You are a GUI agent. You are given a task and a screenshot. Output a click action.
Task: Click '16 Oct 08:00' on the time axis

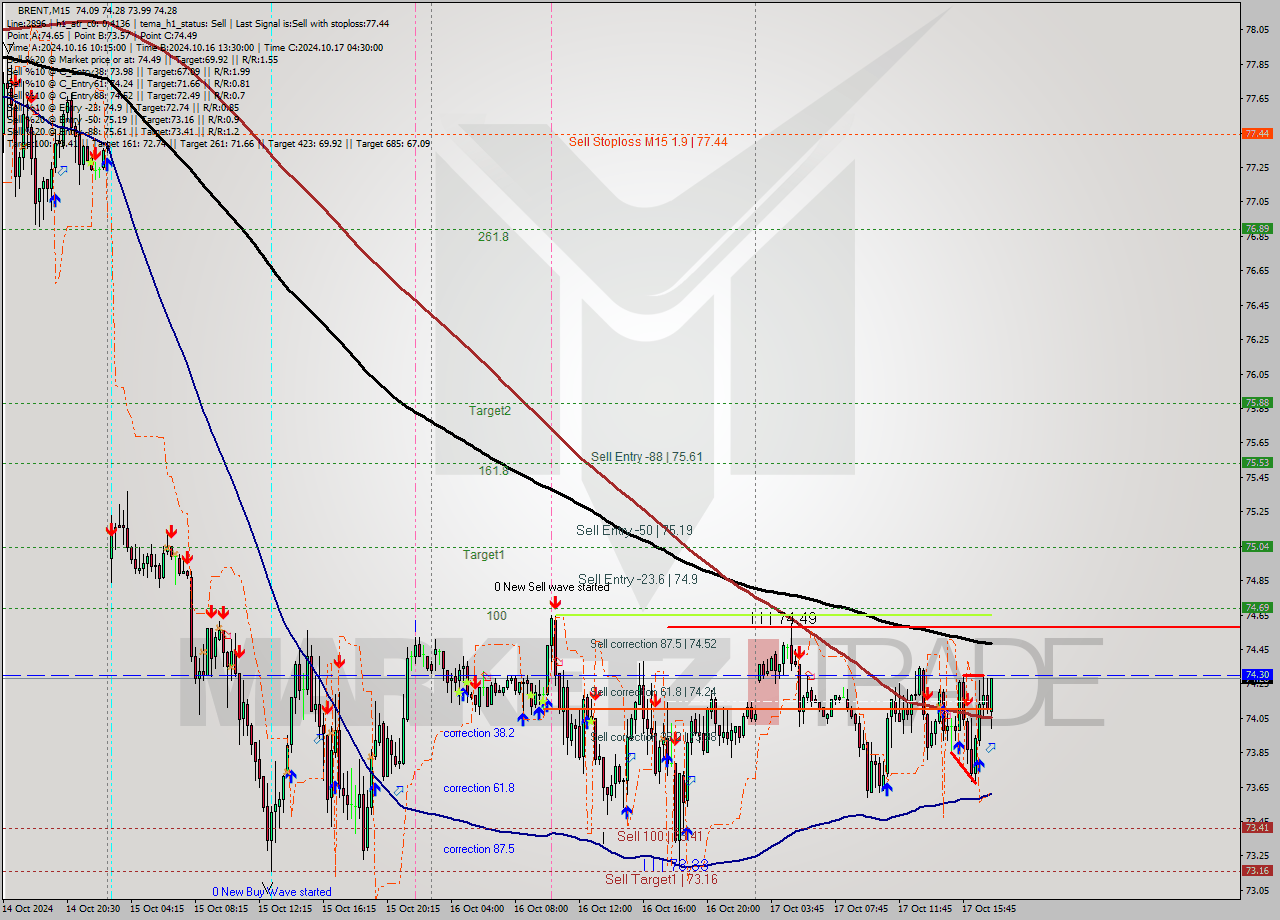pyautogui.click(x=542, y=909)
